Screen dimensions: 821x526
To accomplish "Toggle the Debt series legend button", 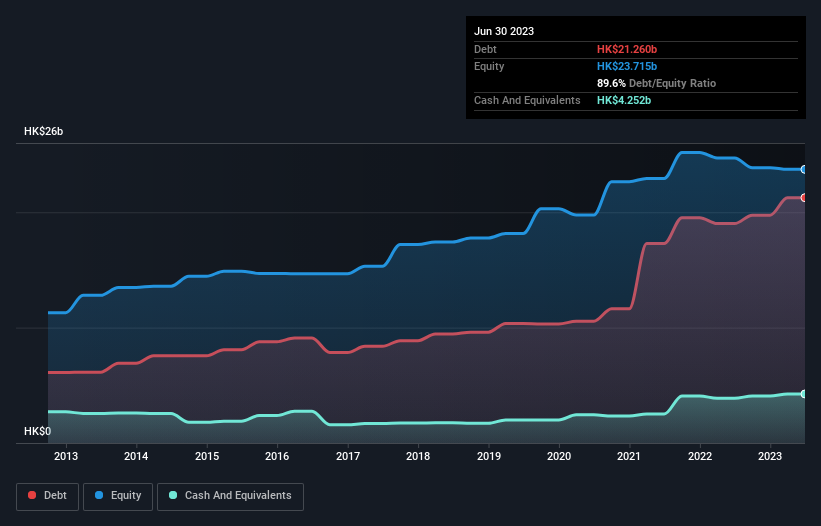I will (x=47, y=496).
